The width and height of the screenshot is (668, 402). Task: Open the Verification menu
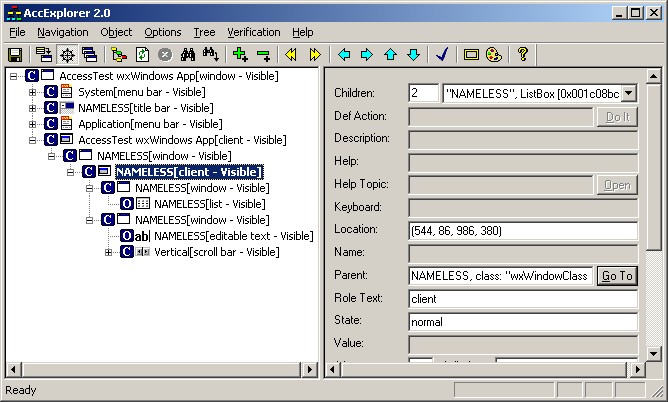coord(253,32)
